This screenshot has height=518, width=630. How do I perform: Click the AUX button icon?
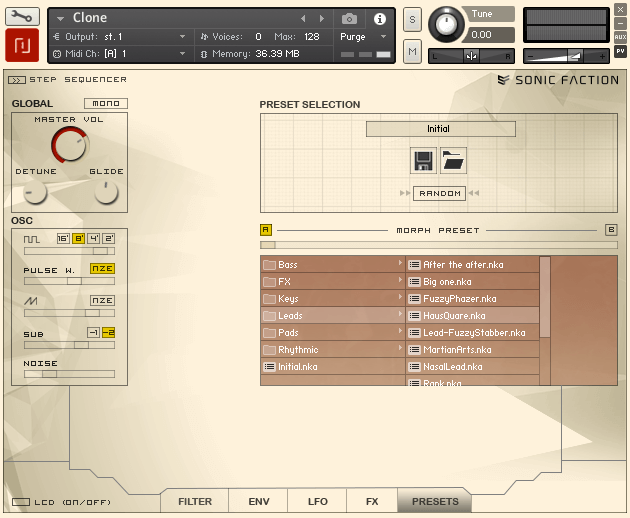[x=620, y=37]
